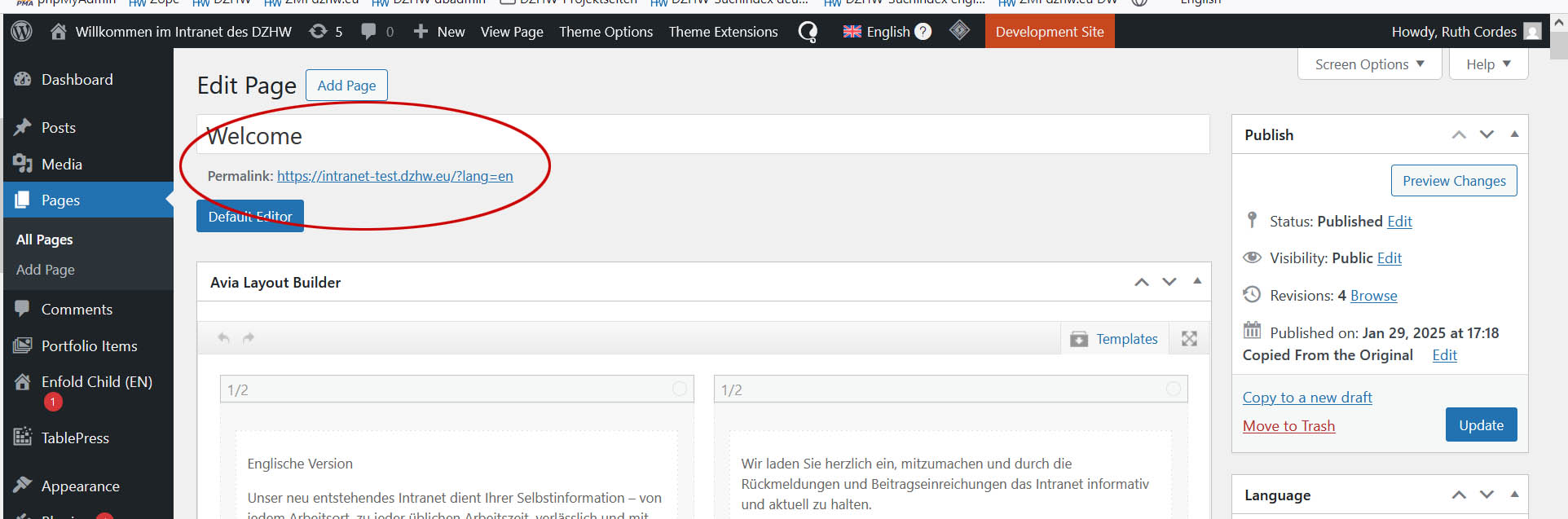Open Enfold Child (EN) theme menu
This screenshot has height=519, width=1568.
coord(96,382)
